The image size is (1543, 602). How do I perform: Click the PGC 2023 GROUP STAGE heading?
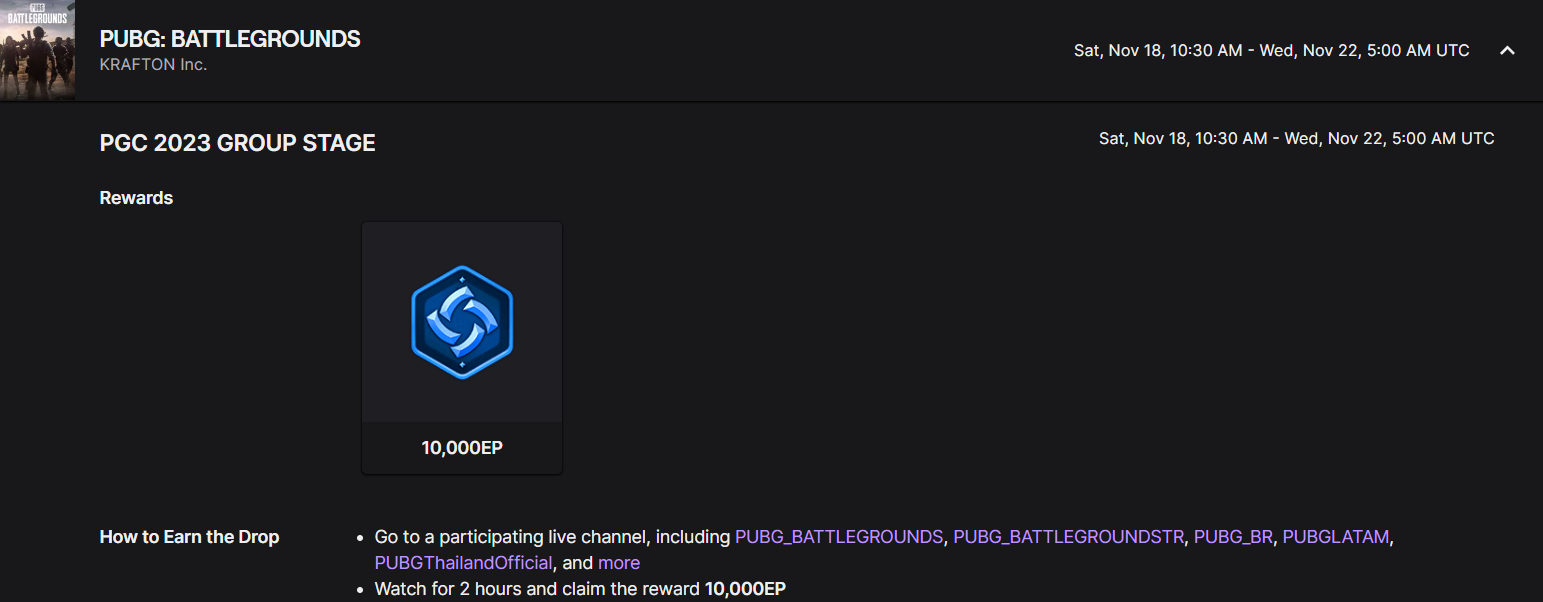coord(238,143)
